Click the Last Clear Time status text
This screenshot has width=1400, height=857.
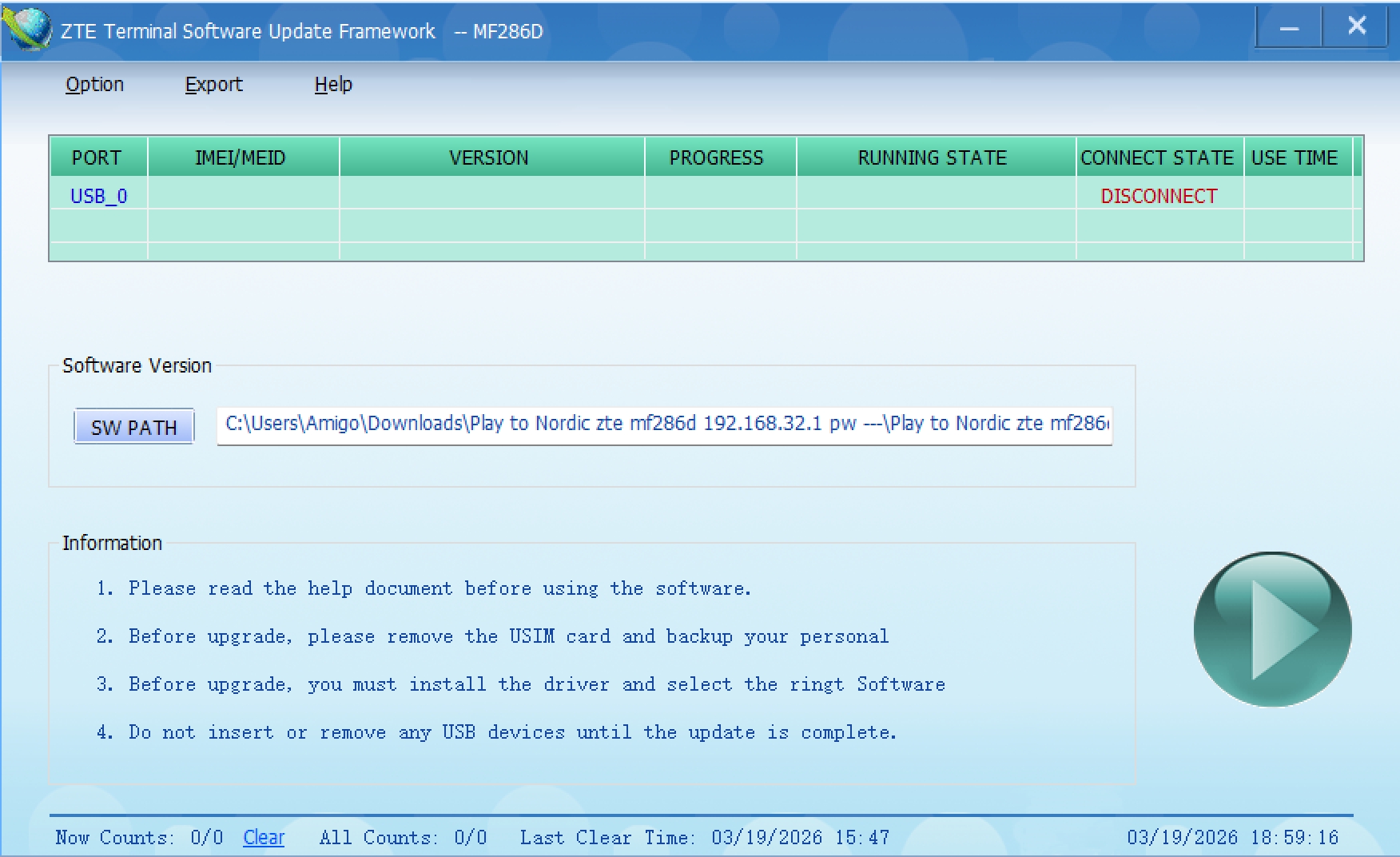tap(704, 837)
